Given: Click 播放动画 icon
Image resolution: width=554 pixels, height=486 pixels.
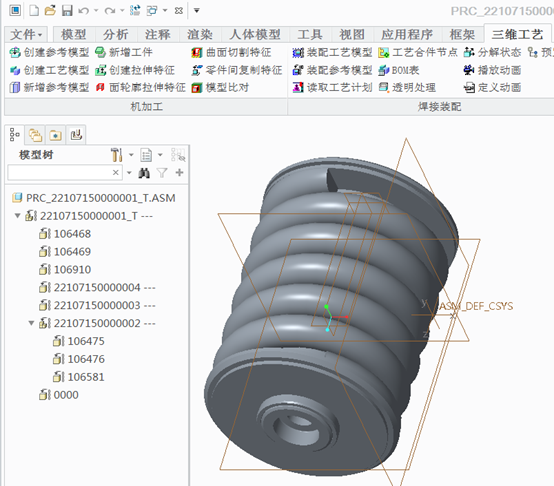Looking at the screenshot, I should (469, 70).
